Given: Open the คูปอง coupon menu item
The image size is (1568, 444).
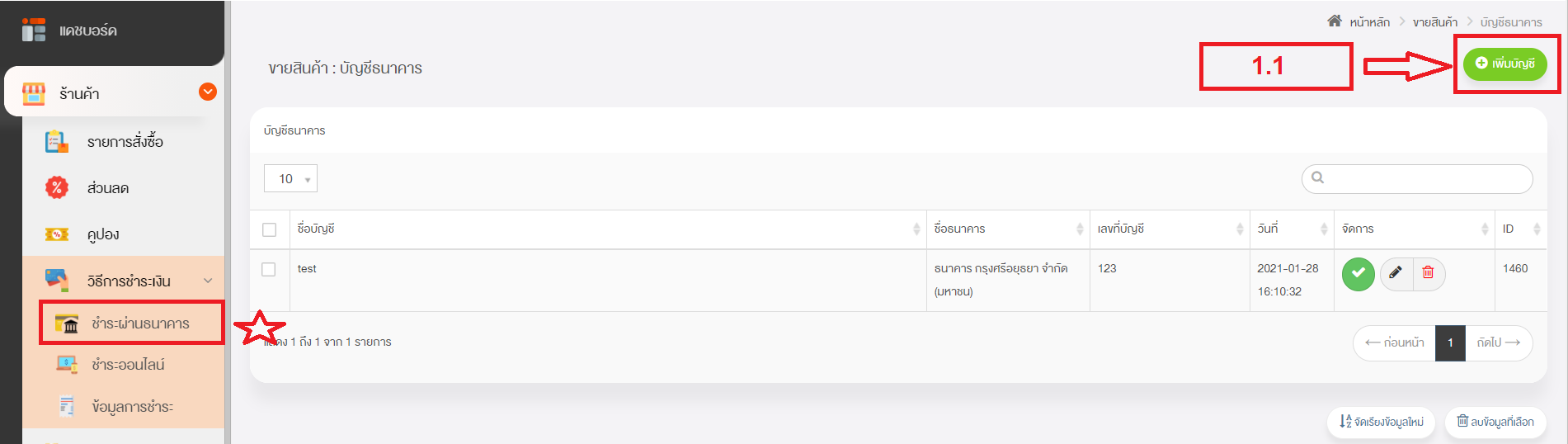Looking at the screenshot, I should (103, 234).
